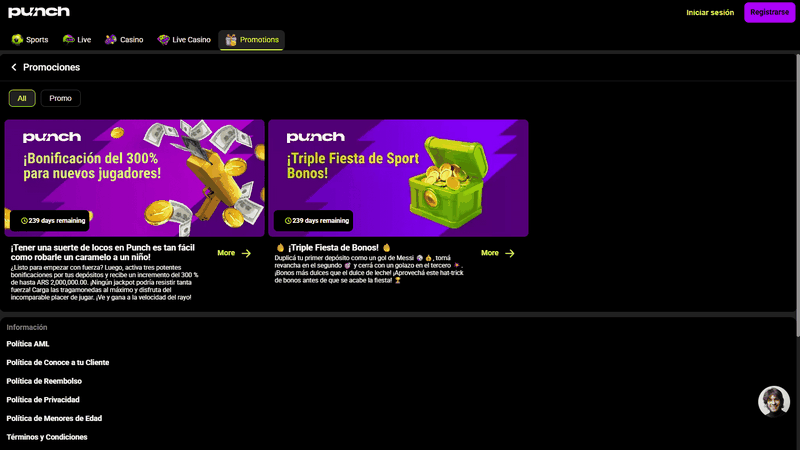Click the back chevron beside Promociones

click(x=14, y=67)
